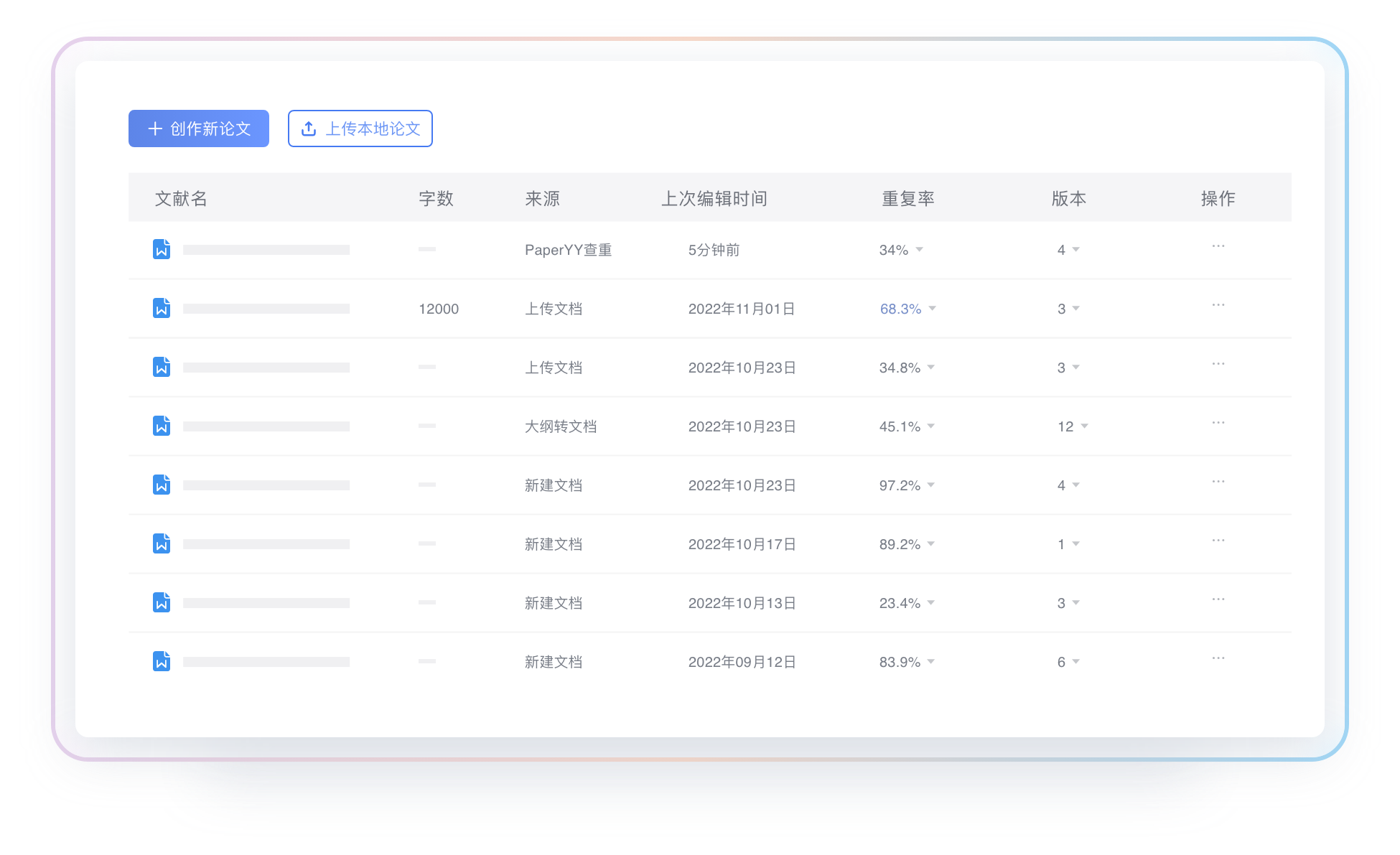Click the document icon in the 大纲转文档 row
This screenshot has height=855, width=1400.
click(x=162, y=426)
